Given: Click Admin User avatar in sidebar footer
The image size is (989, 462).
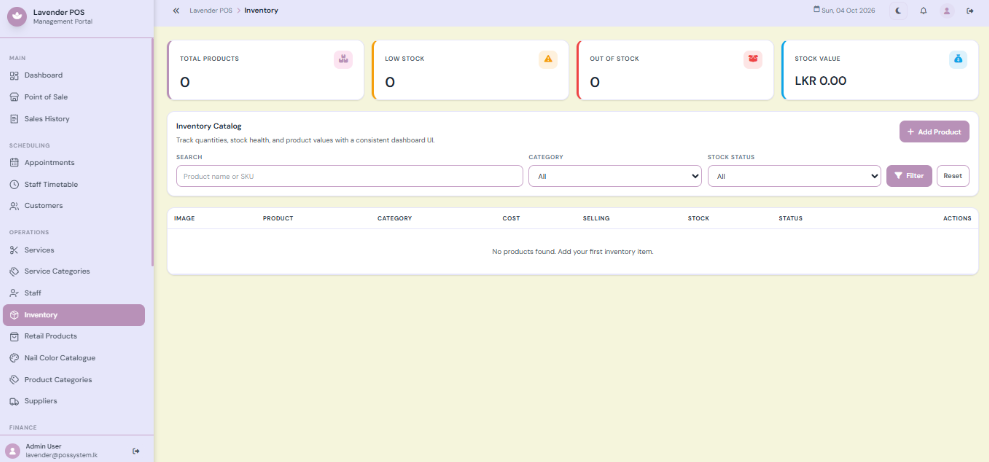Looking at the screenshot, I should (x=13, y=451).
